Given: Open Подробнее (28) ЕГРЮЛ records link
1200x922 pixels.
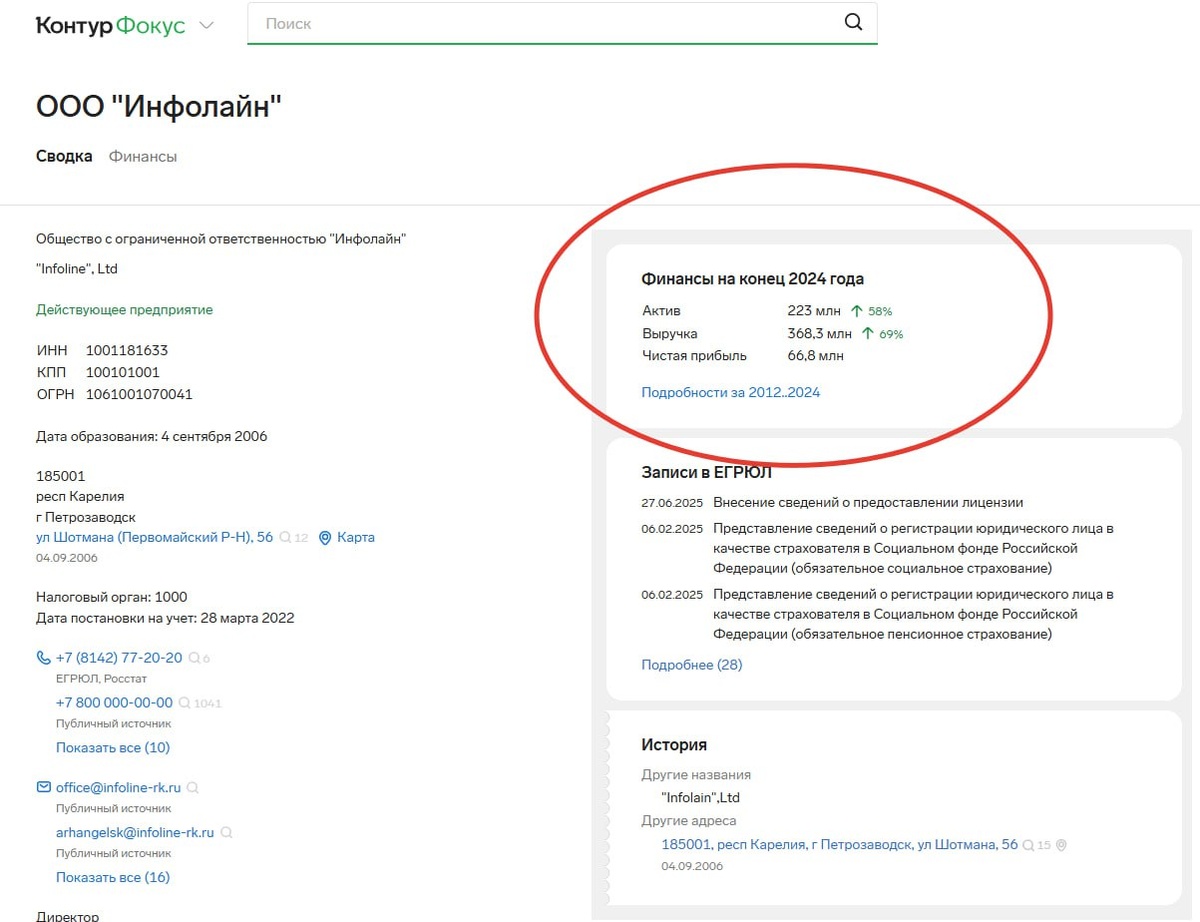Looking at the screenshot, I should point(692,664).
